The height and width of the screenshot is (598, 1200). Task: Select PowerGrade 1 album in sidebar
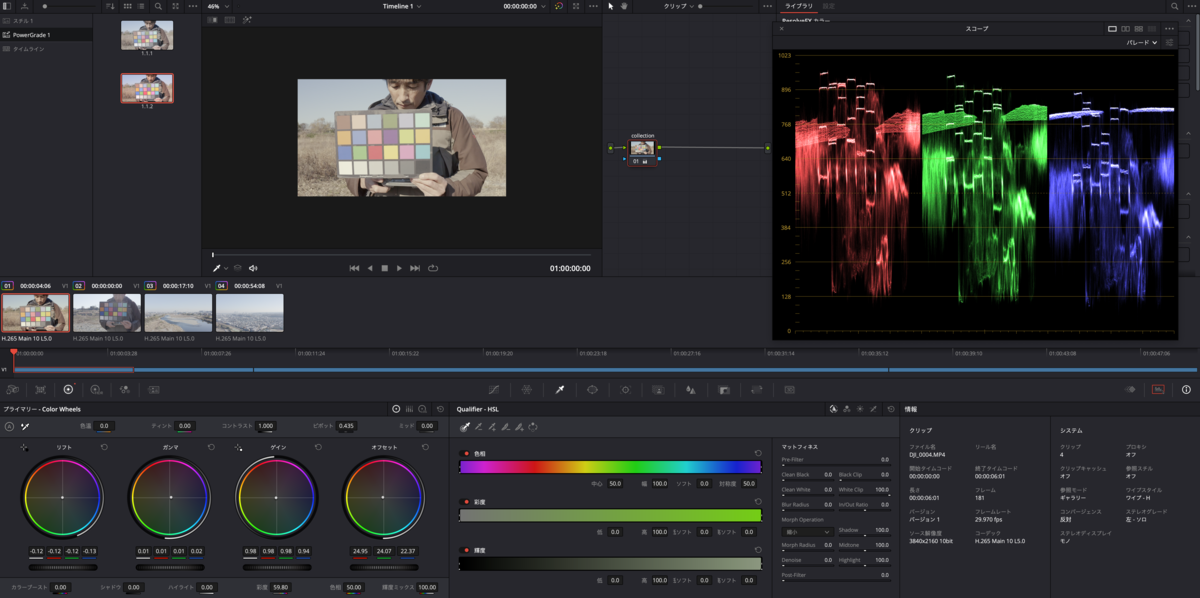coord(32,35)
